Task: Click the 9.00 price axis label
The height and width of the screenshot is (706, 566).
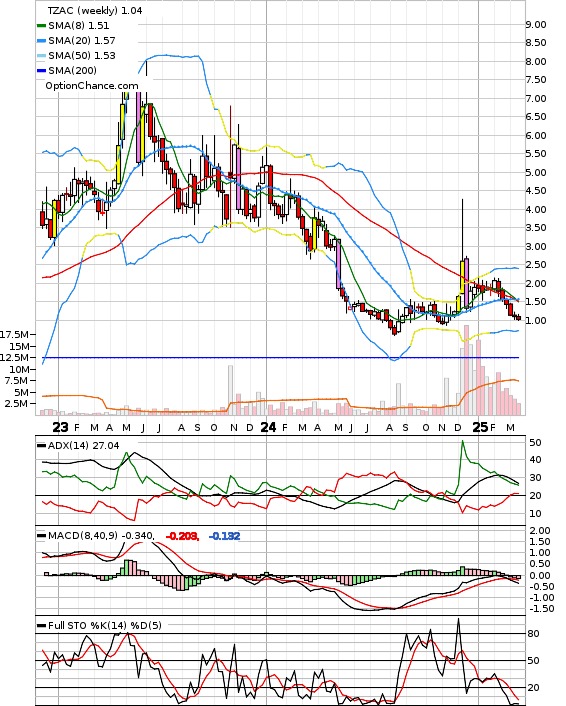Action: tap(536, 25)
